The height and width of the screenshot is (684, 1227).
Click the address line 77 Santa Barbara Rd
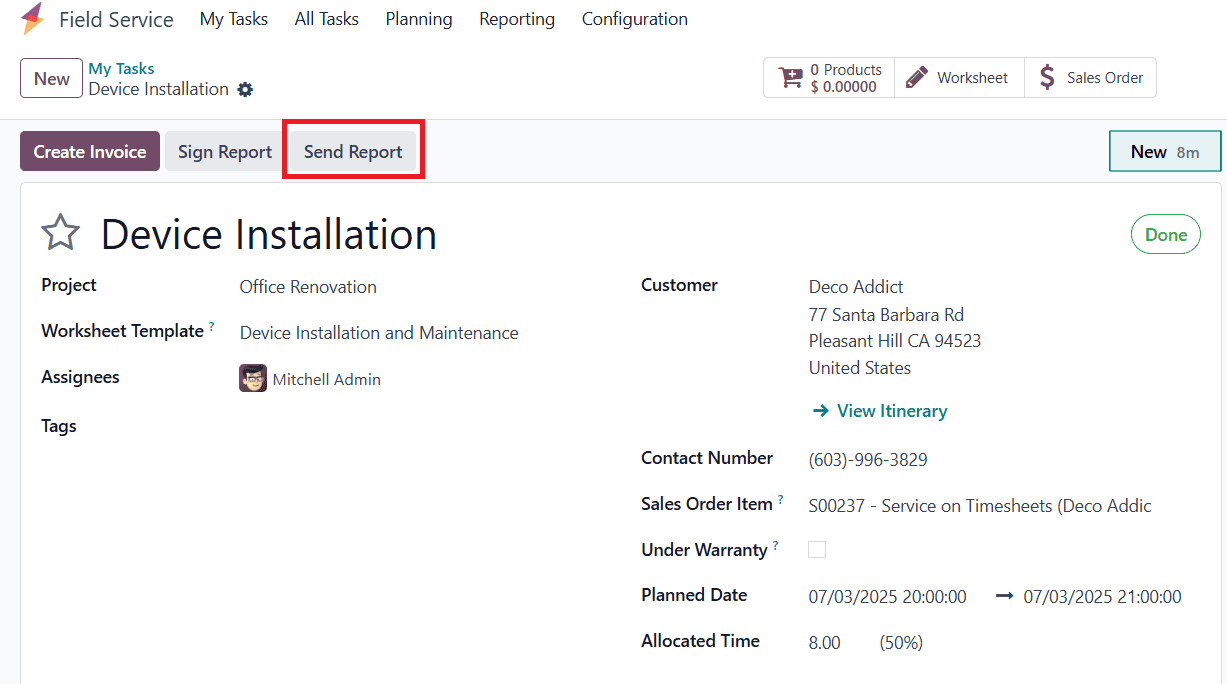click(x=887, y=314)
